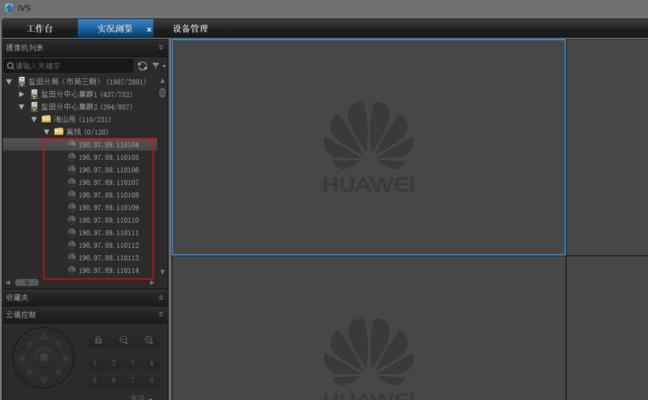Tilt the PTZ camera up
The image size is (648, 400).
44,337
